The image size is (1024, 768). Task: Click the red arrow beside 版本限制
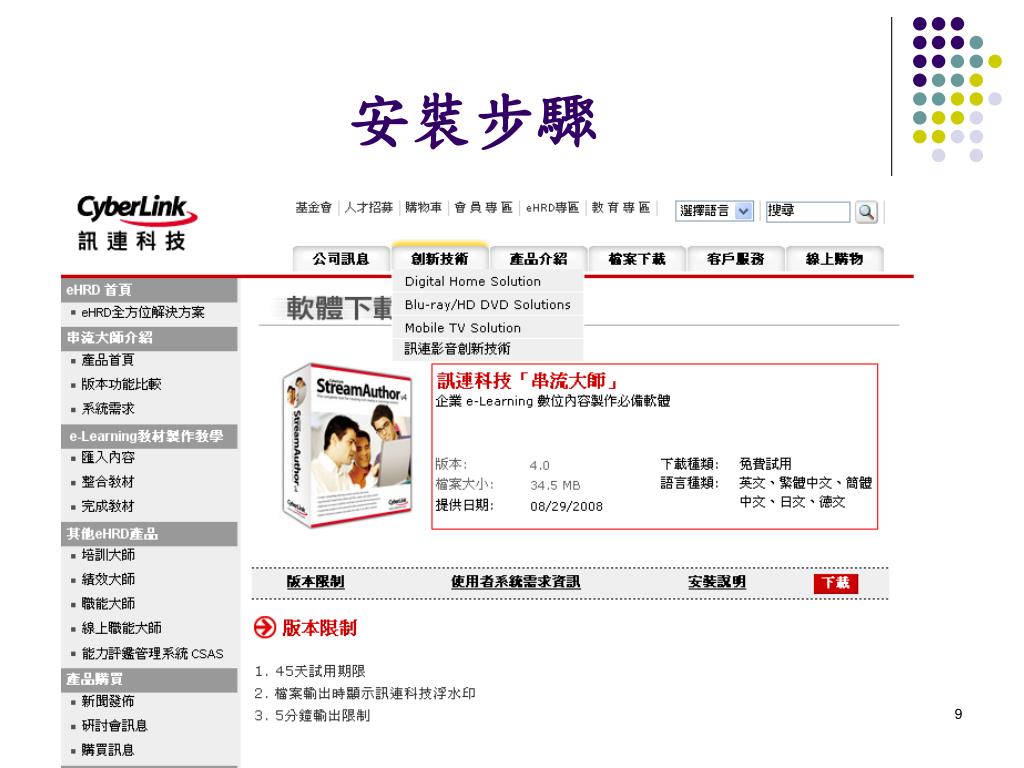[264, 627]
